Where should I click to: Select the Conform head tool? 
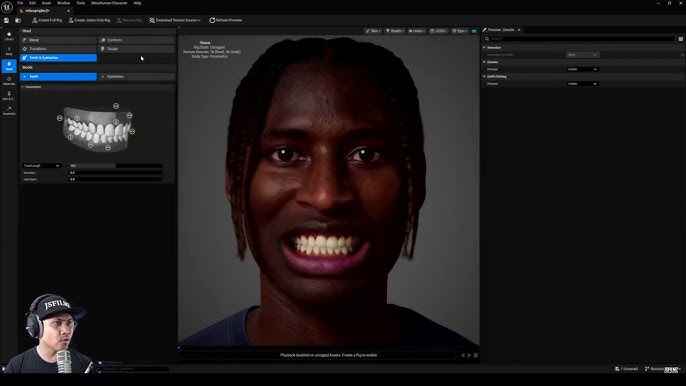click(137, 40)
